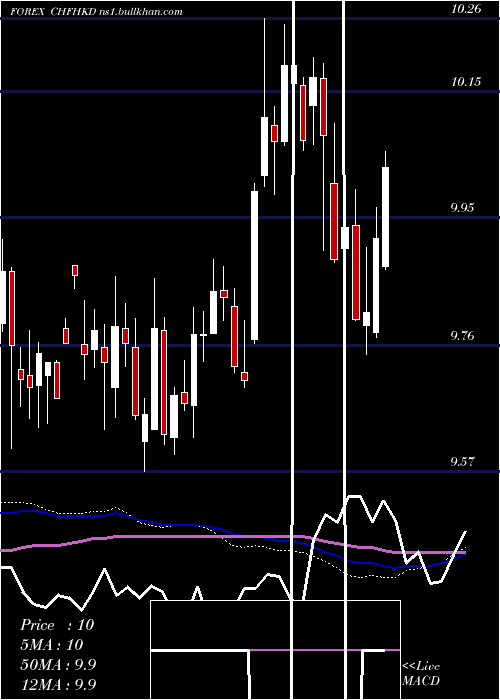Viewport: 500px width, 700px height.
Task: Click the '50MA : 9.9' readout
Action: pos(58,664)
